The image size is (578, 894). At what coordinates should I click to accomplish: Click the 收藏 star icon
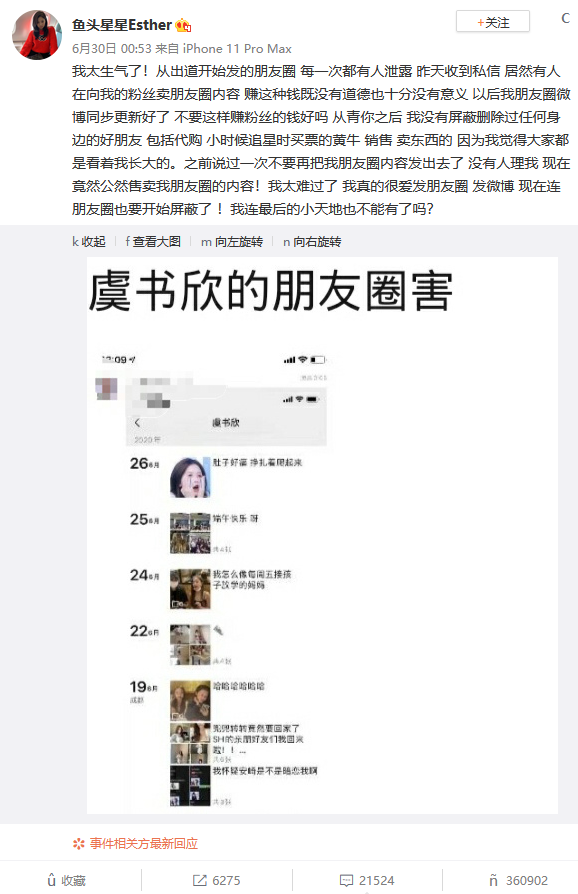51,880
